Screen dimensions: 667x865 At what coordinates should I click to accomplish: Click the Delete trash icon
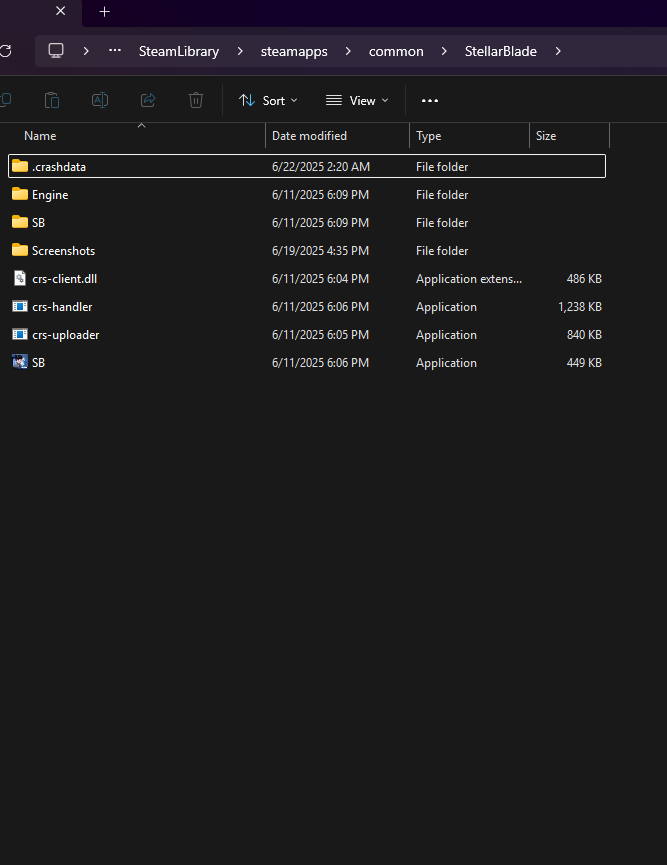pyautogui.click(x=196, y=100)
